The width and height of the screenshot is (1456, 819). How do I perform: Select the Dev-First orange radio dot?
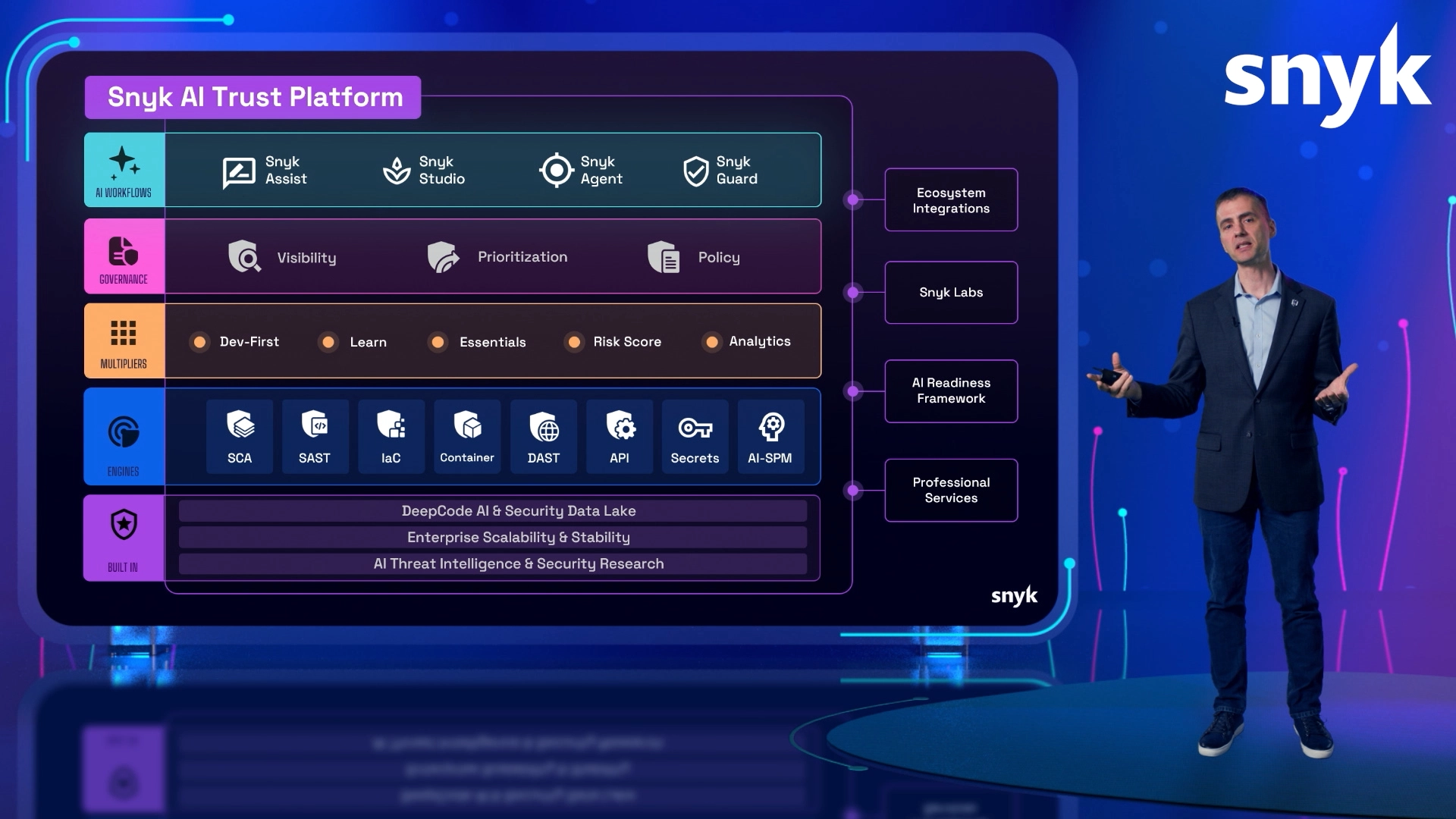[199, 342]
